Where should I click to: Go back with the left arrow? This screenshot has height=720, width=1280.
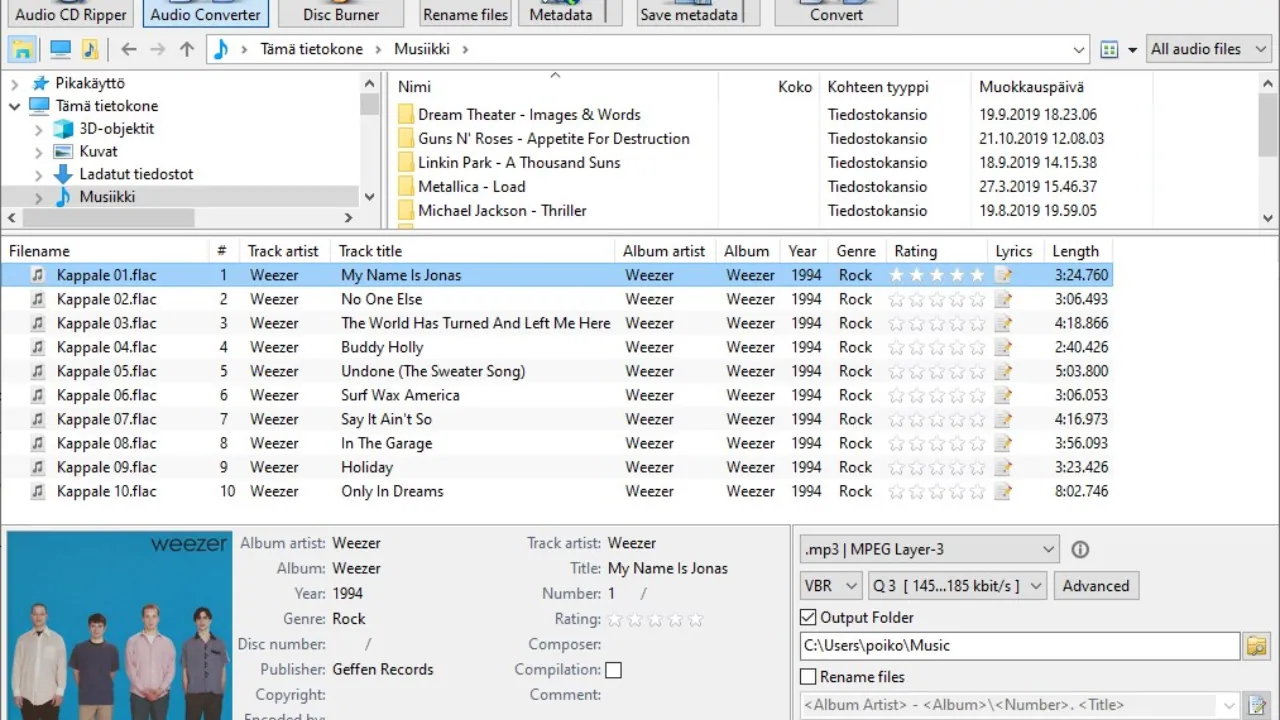(128, 49)
